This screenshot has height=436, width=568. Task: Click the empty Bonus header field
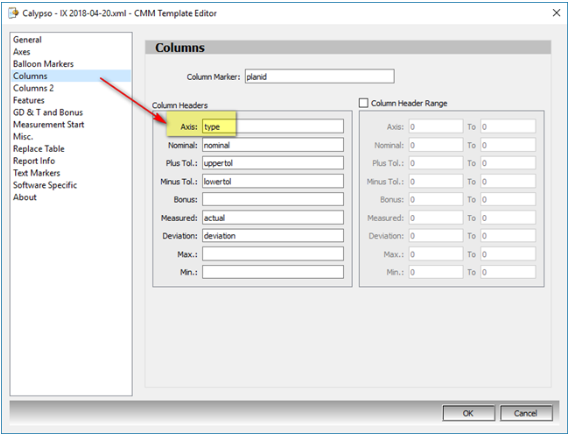[x=273, y=199]
